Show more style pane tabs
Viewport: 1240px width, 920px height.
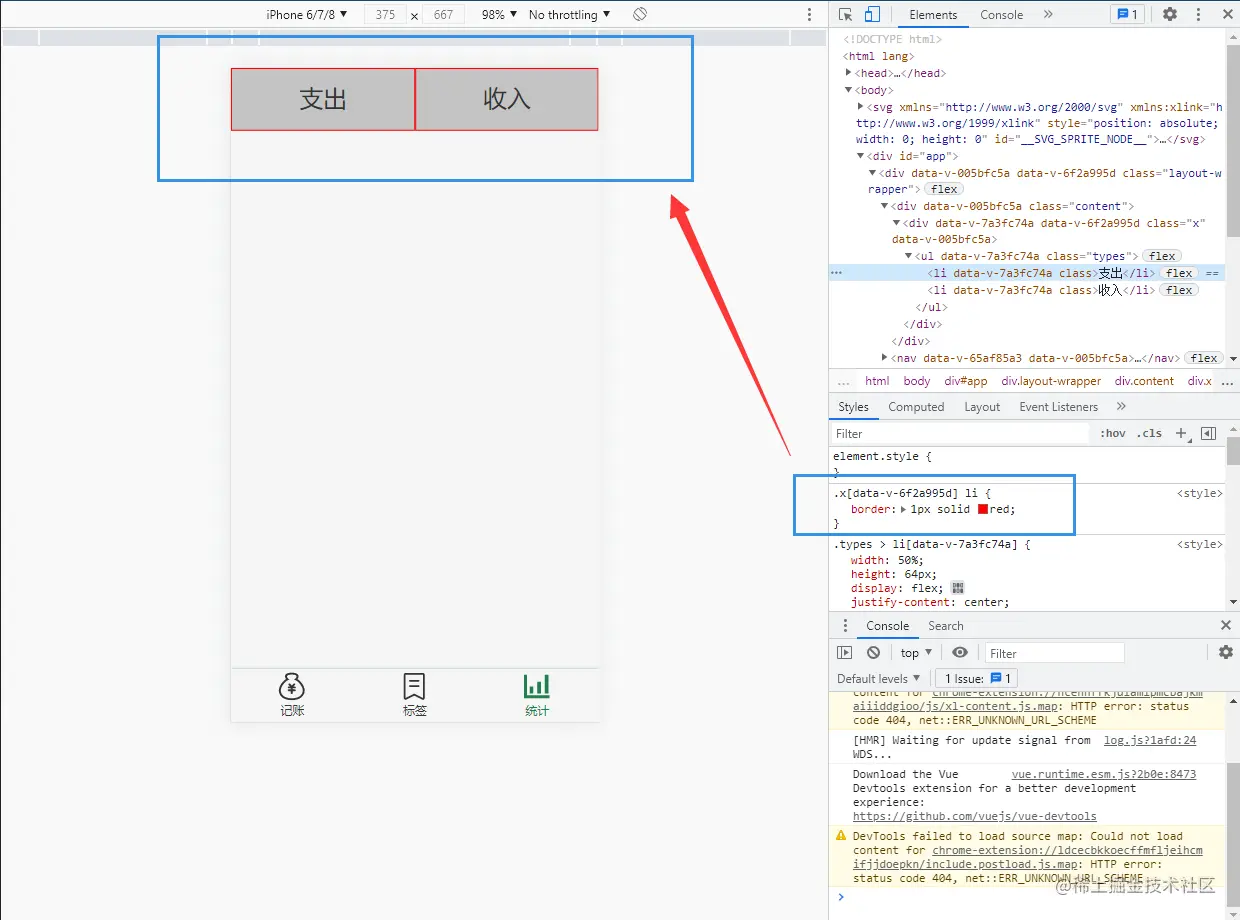point(1121,407)
